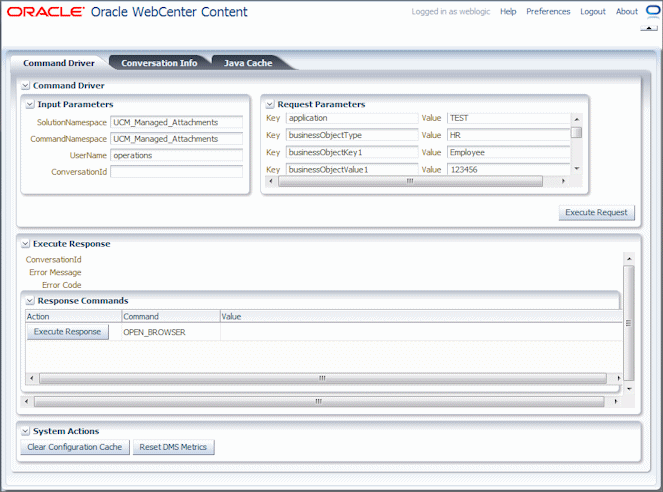Image resolution: width=663 pixels, height=492 pixels.
Task: Collapse the Command Driver section
Action: coord(25,86)
